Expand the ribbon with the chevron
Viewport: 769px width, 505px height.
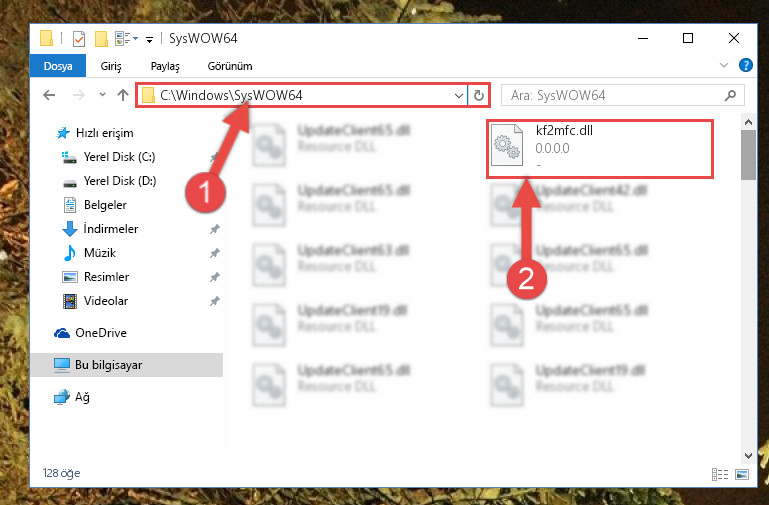724,65
